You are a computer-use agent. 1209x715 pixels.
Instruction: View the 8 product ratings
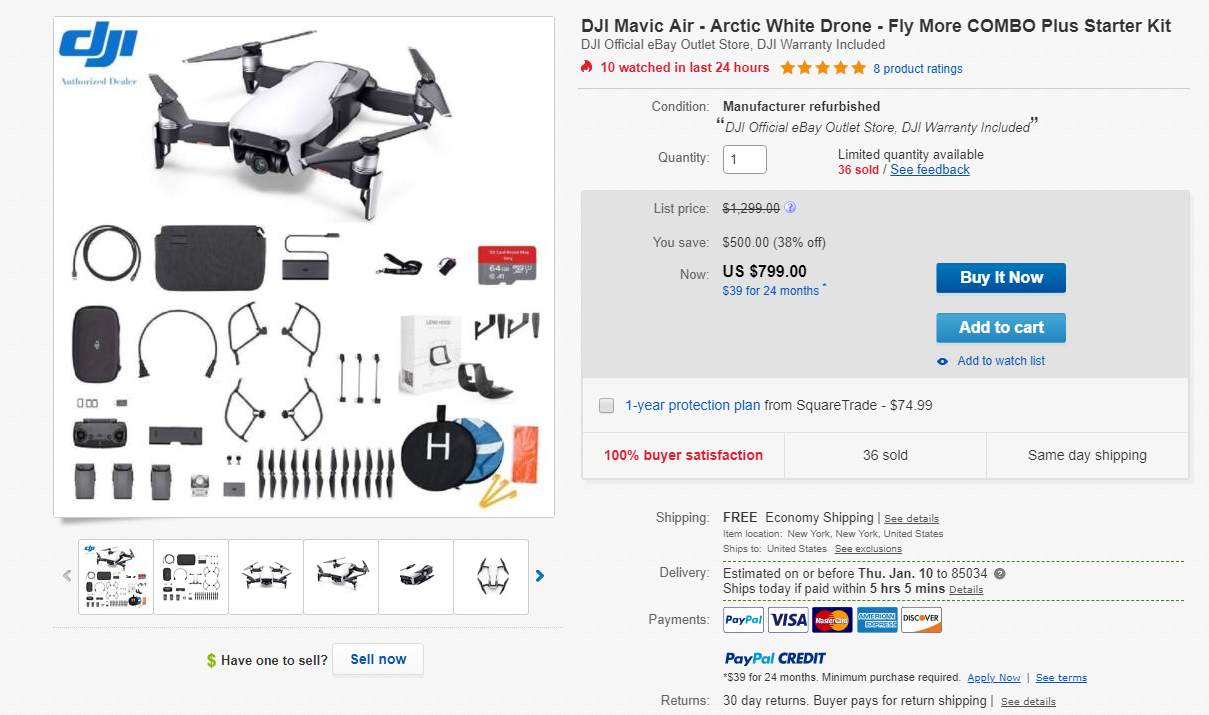click(918, 68)
